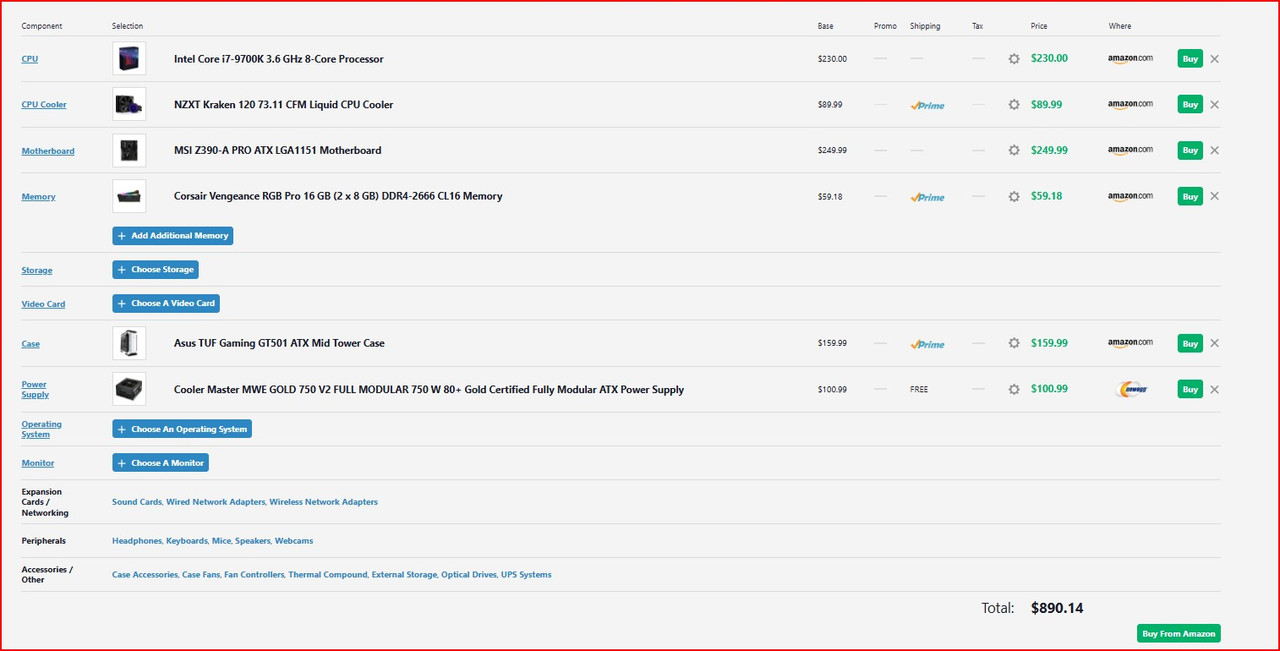
Task: Open price settings gear for NZXT Kraken 120
Action: [1014, 105]
